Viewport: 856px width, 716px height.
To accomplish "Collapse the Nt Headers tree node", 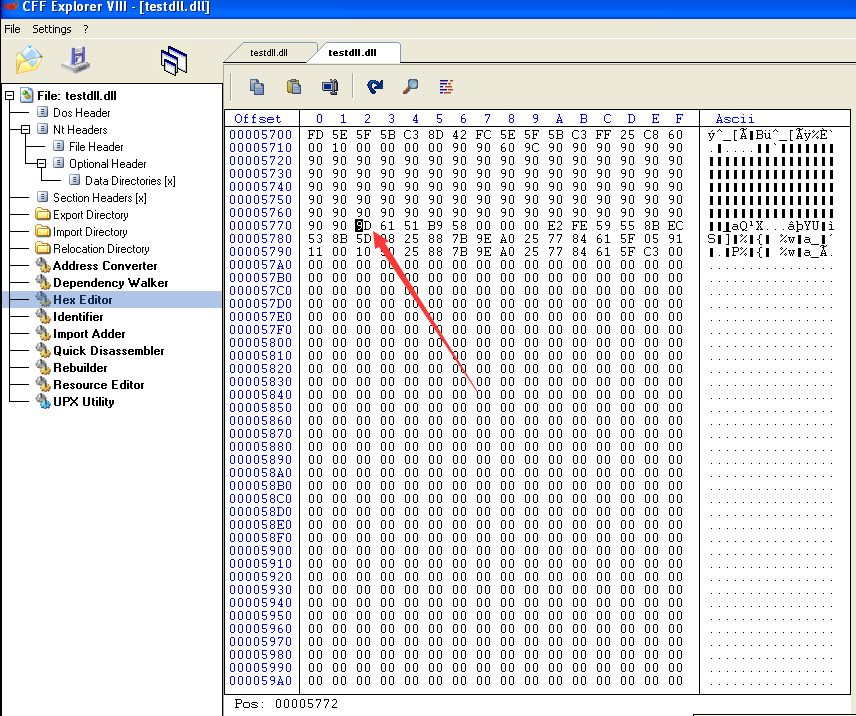I will [x=26, y=130].
